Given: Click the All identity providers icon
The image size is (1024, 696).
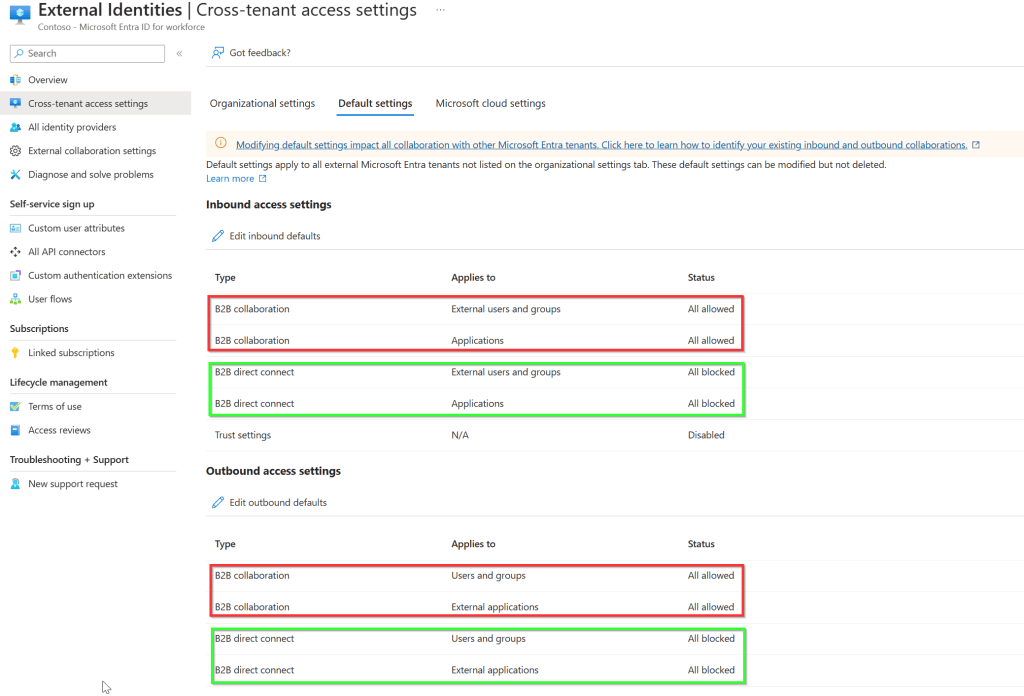Looking at the screenshot, I should point(15,127).
